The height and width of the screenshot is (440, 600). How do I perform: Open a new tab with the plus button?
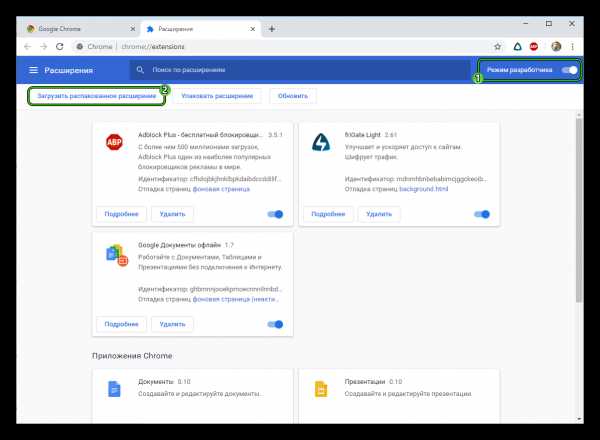coord(272,29)
